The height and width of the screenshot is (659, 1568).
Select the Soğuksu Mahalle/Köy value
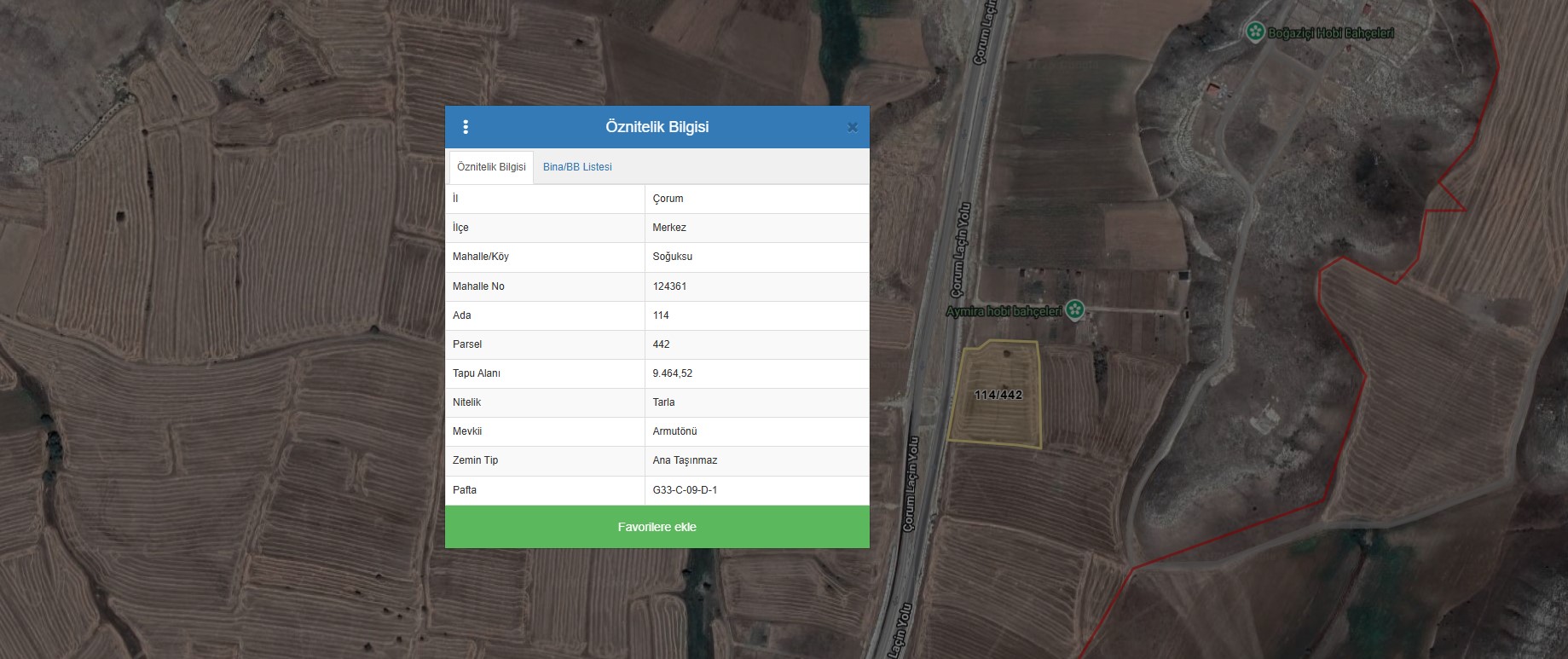coord(672,257)
